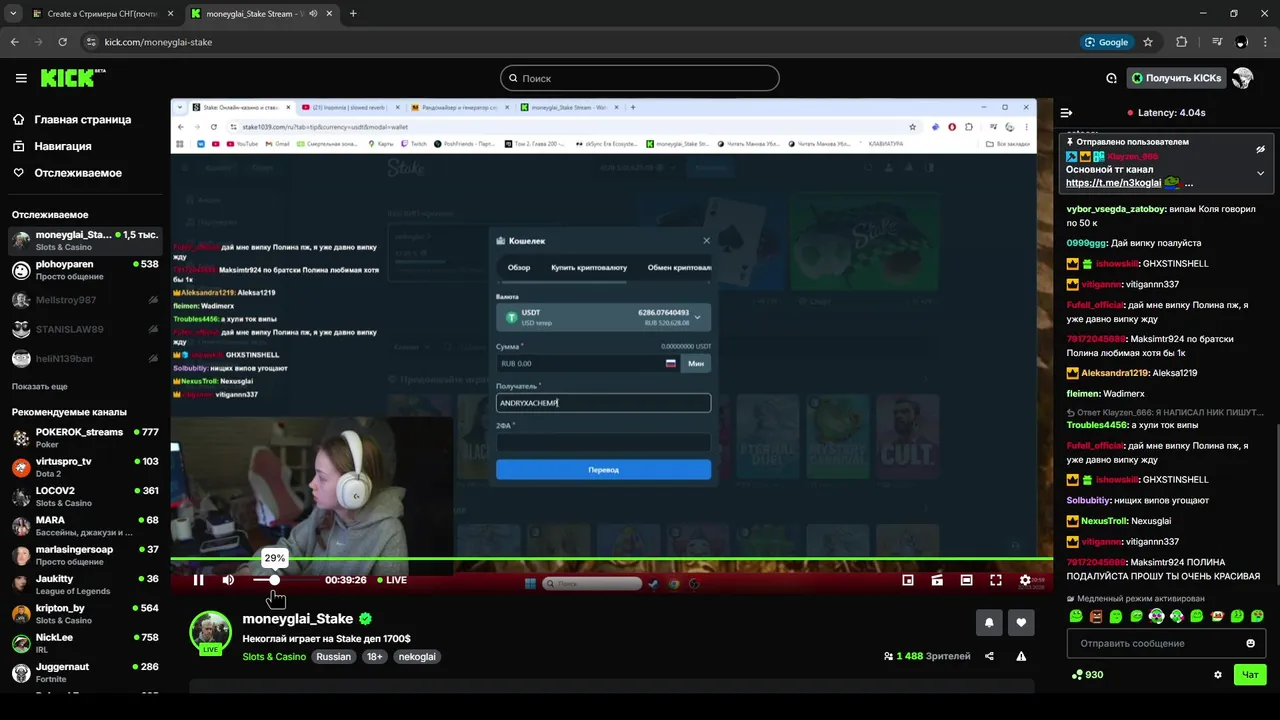Open virtuspro_tv recommended channel

pyautogui.click(x=85, y=467)
